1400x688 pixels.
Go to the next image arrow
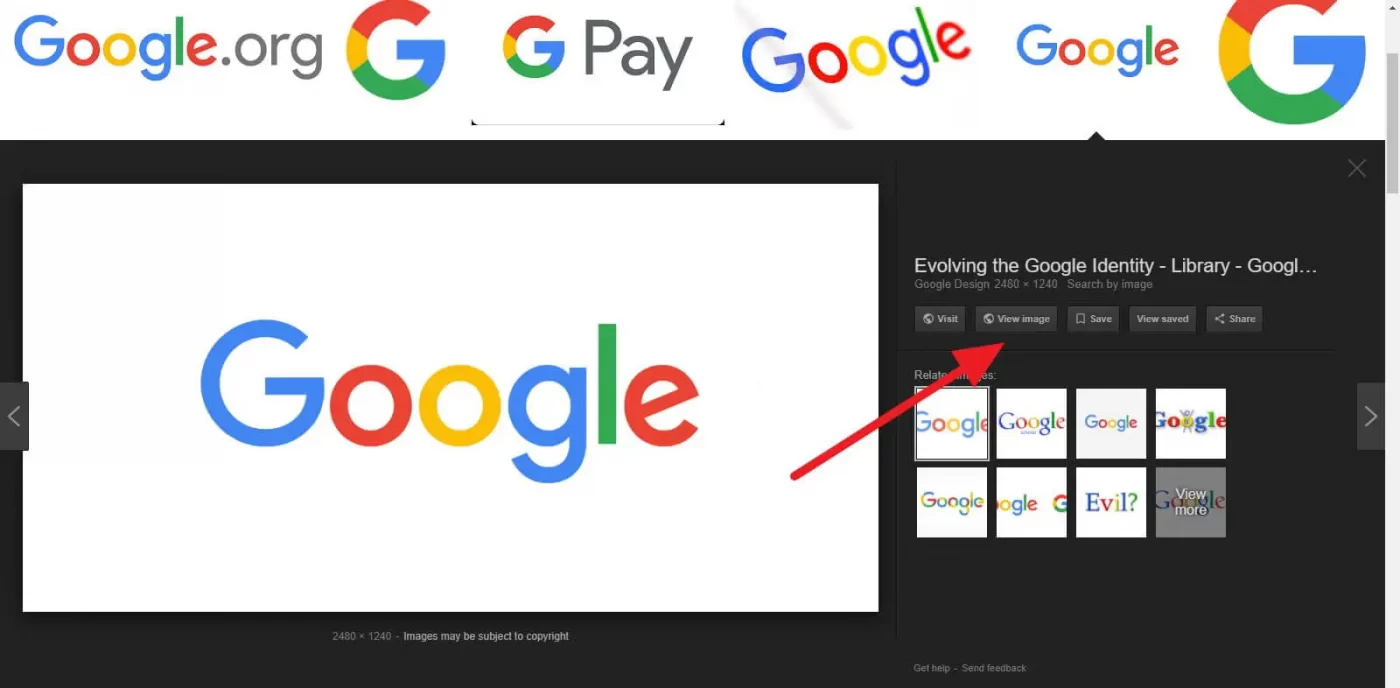pyautogui.click(x=1370, y=416)
